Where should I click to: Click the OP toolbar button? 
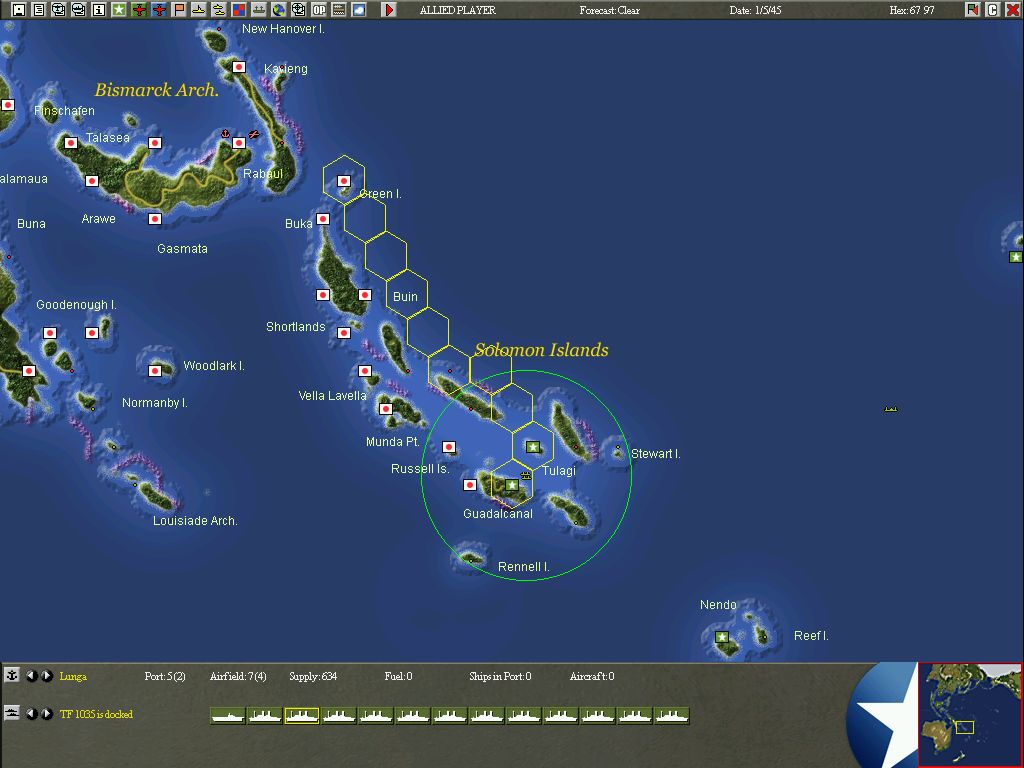tap(319, 10)
